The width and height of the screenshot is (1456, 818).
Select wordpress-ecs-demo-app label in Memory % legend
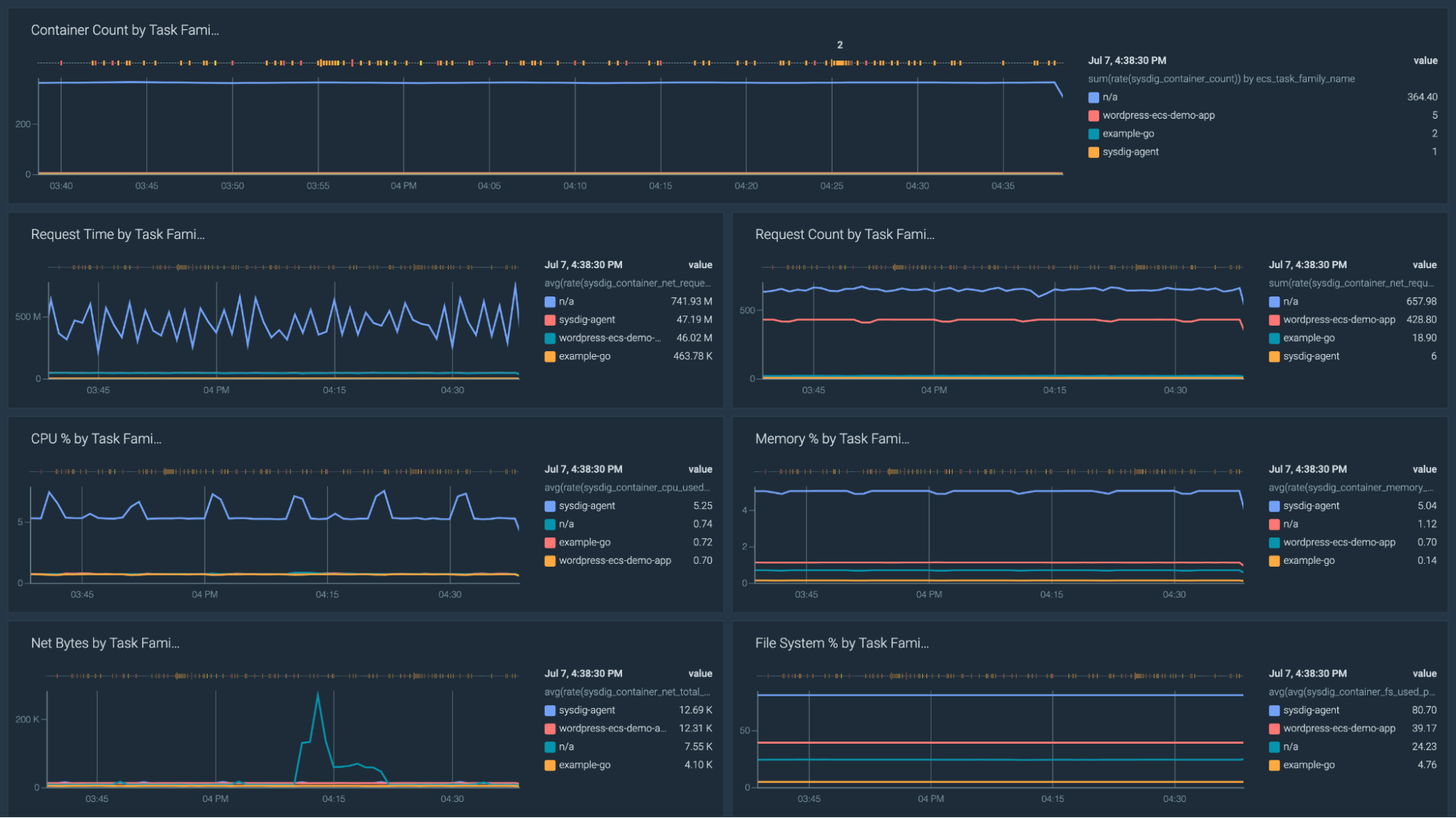coord(1339,543)
